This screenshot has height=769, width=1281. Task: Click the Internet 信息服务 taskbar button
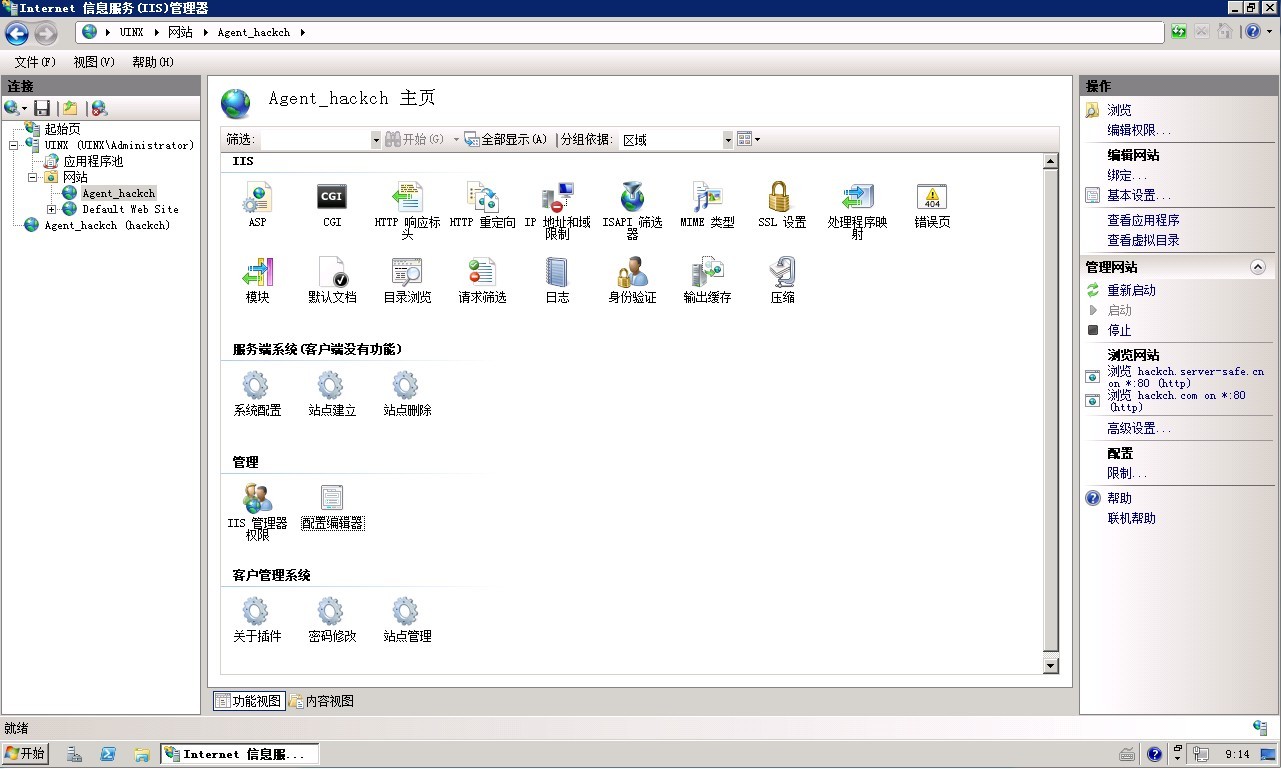(239, 754)
